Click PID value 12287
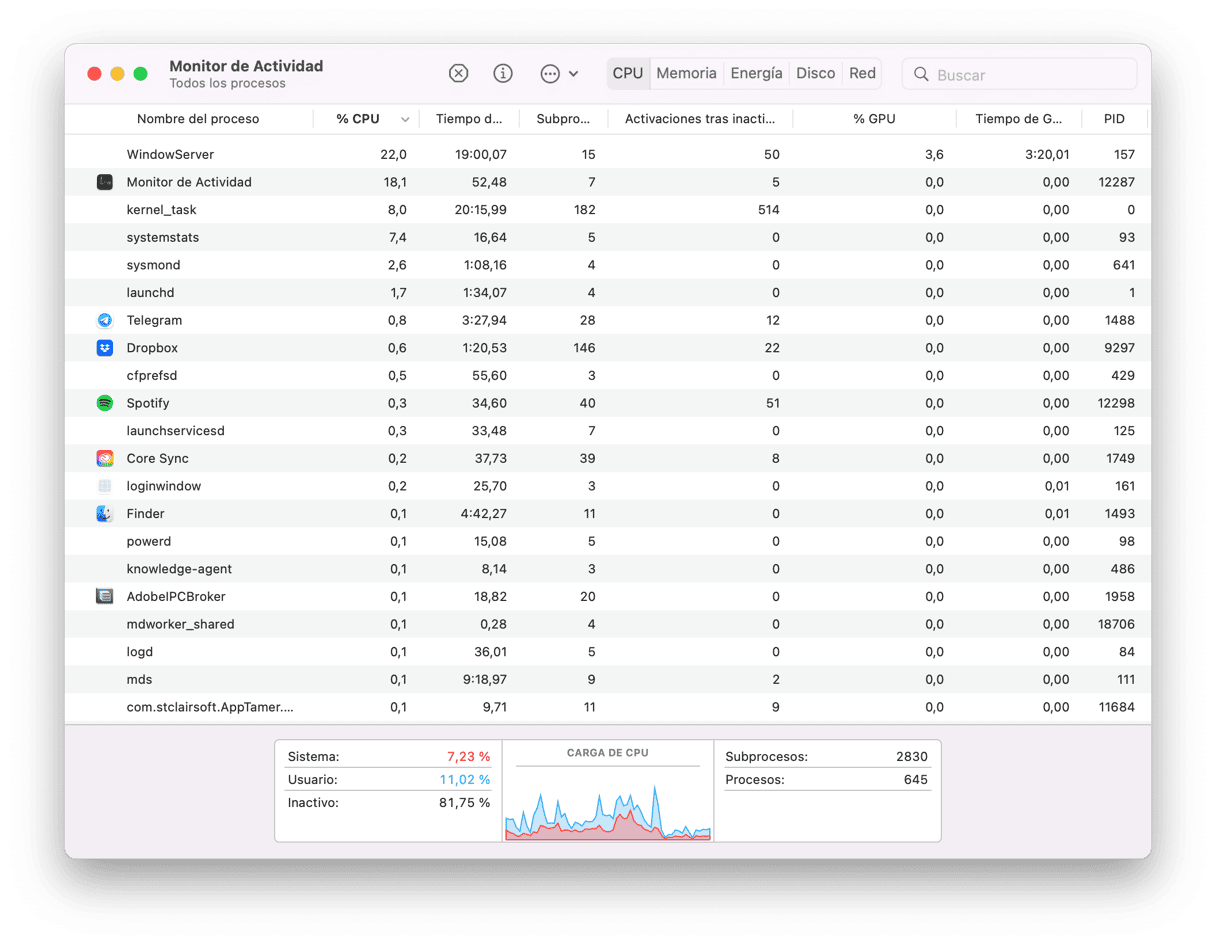The height and width of the screenshot is (944, 1216). click(1116, 182)
